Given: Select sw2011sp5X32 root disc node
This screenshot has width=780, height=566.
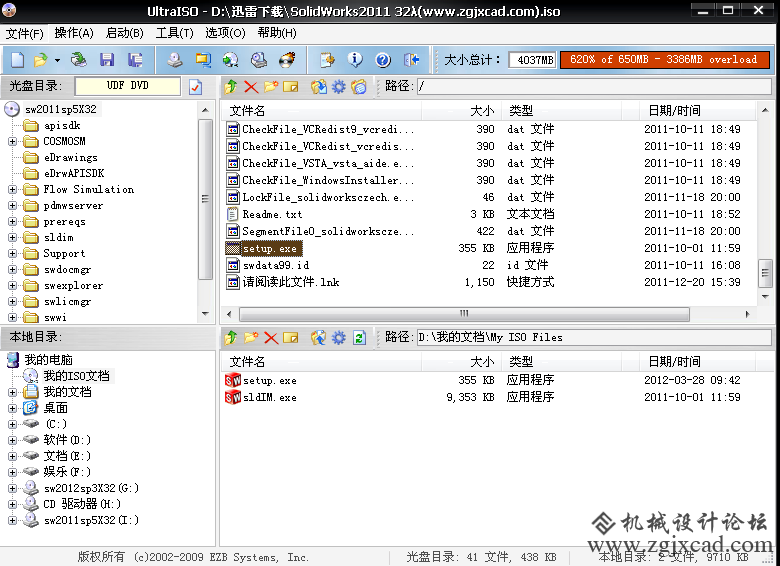Looking at the screenshot, I should [61, 109].
